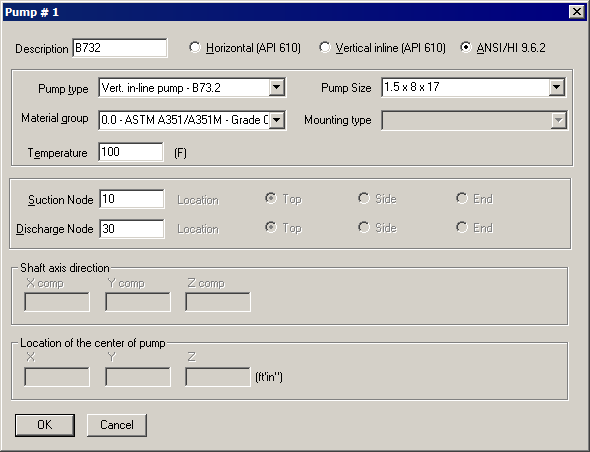
Task: Click the Pump type combo box text
Action: (184, 88)
